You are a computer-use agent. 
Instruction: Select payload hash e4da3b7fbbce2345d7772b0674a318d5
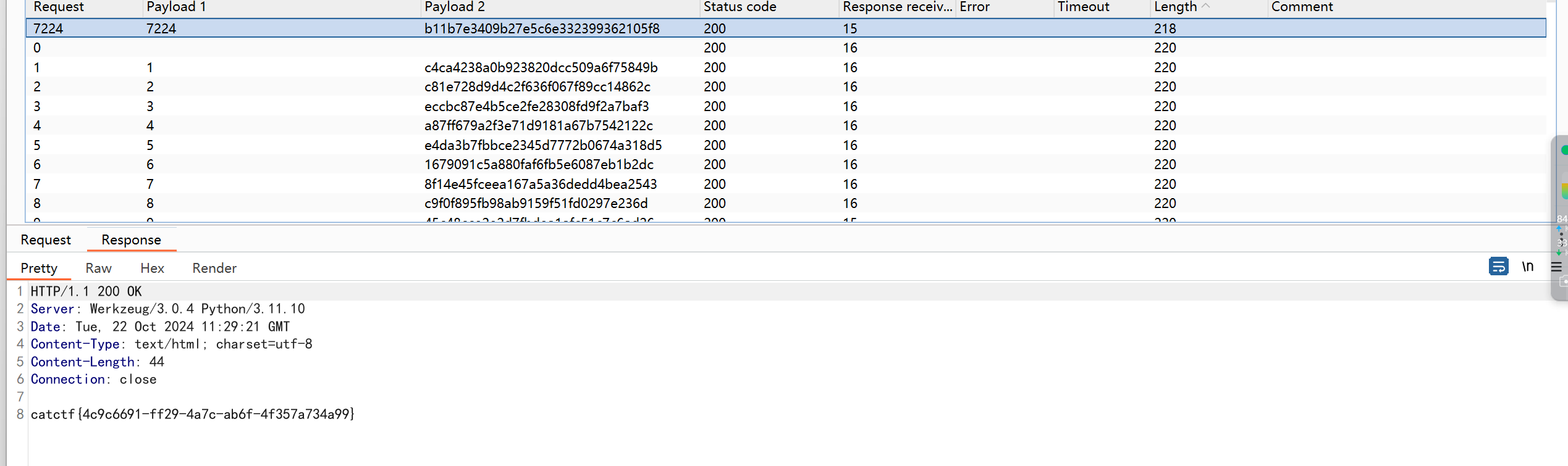coord(543,145)
